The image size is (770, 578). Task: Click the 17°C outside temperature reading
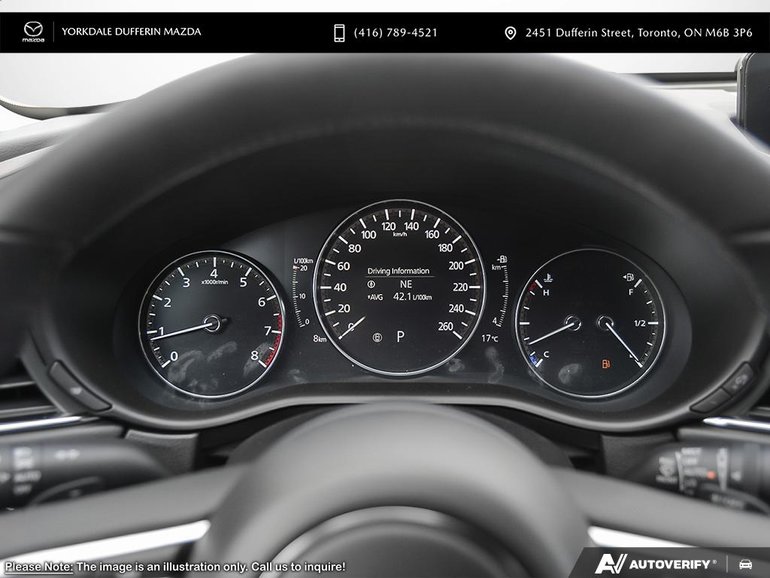(489, 338)
